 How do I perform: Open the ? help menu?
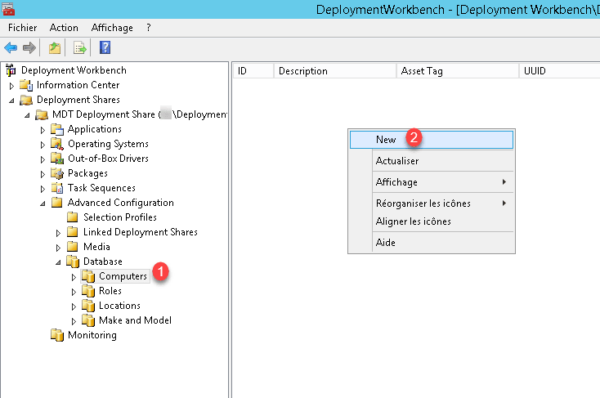[148, 28]
